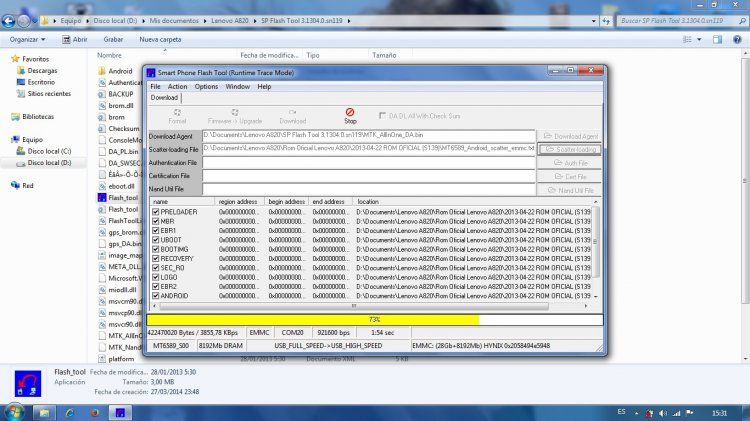750x421 pixels.
Task: Open Descargas in Favoritos
Action: pos(42,71)
